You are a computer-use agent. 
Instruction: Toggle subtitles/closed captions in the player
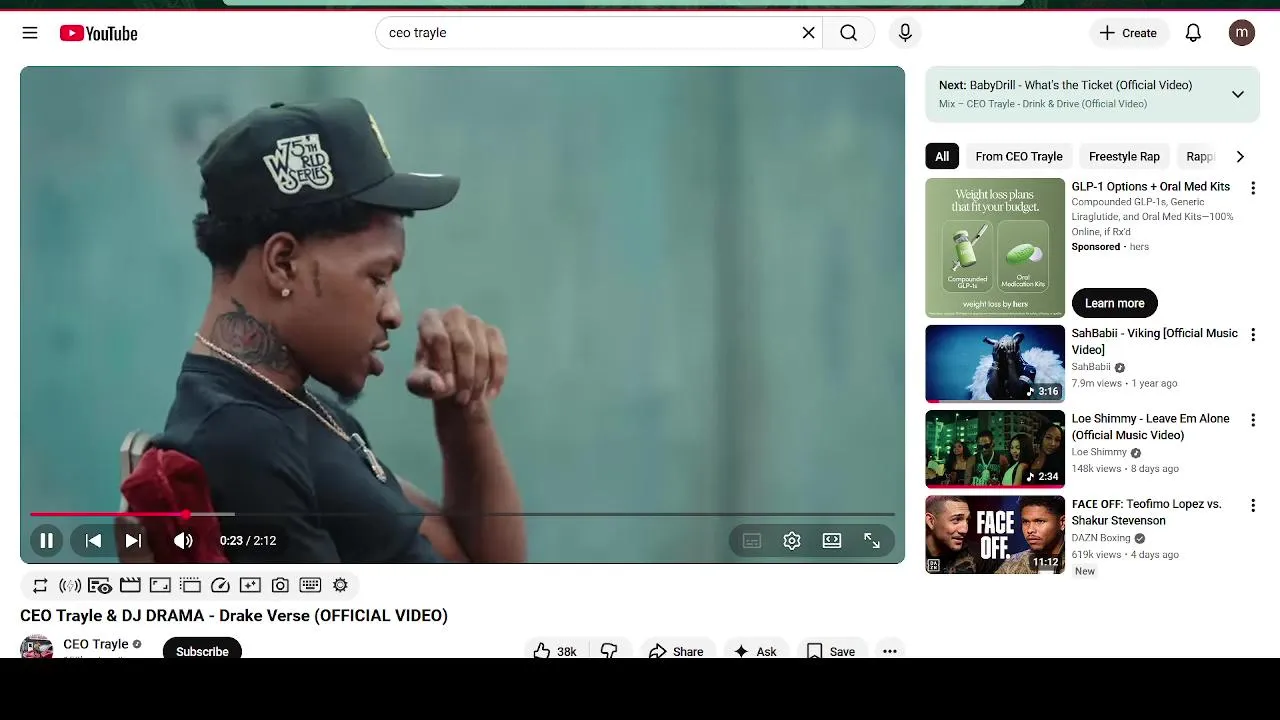point(752,541)
